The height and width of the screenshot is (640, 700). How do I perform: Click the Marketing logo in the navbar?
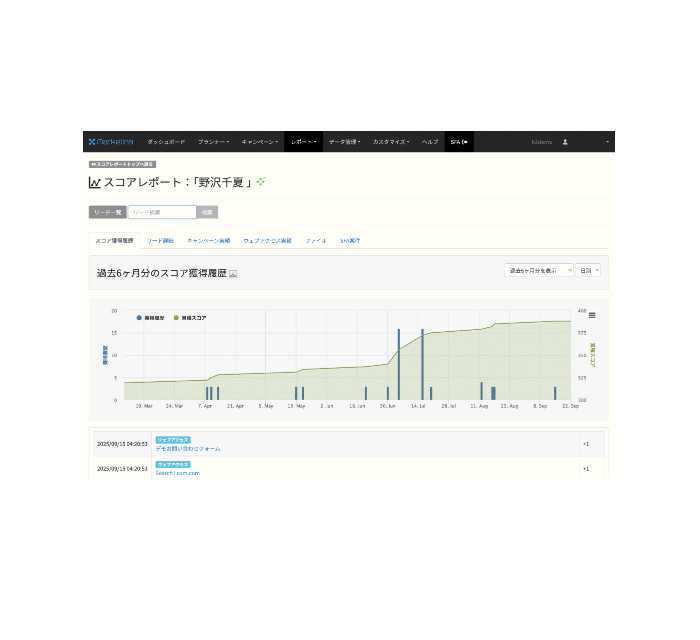tap(111, 142)
